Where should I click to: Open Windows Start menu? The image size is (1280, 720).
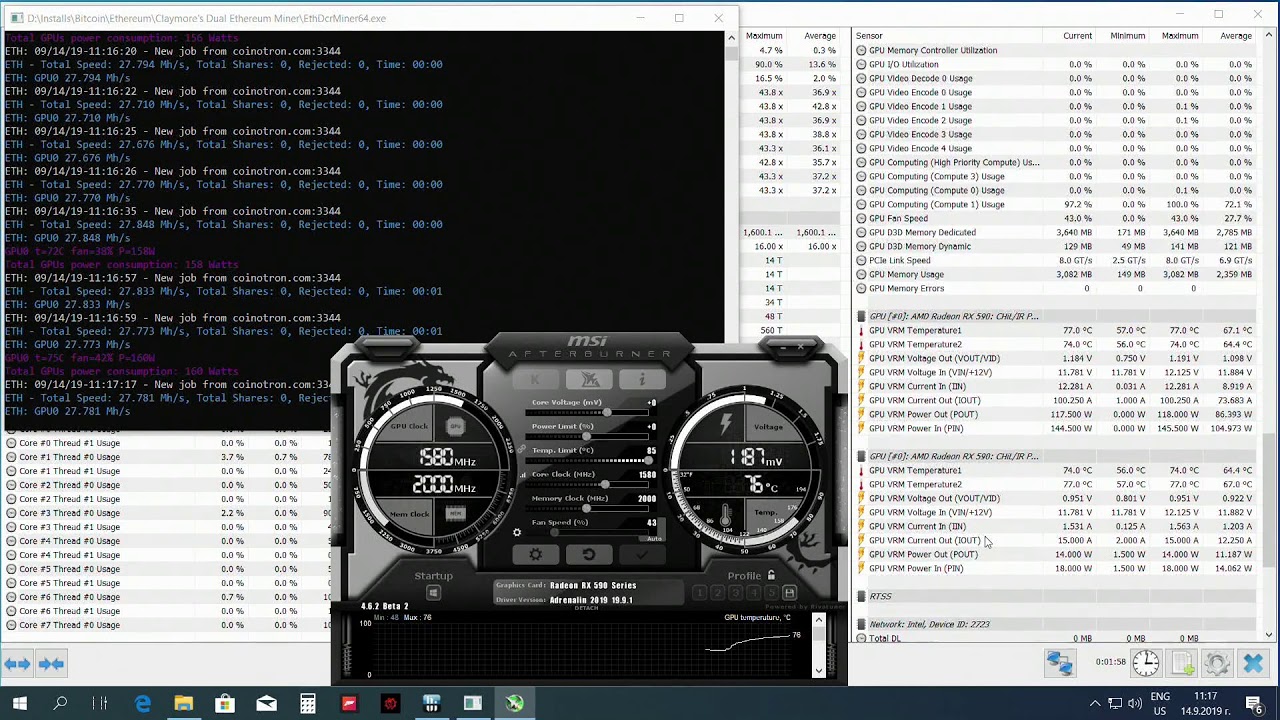click(x=20, y=704)
